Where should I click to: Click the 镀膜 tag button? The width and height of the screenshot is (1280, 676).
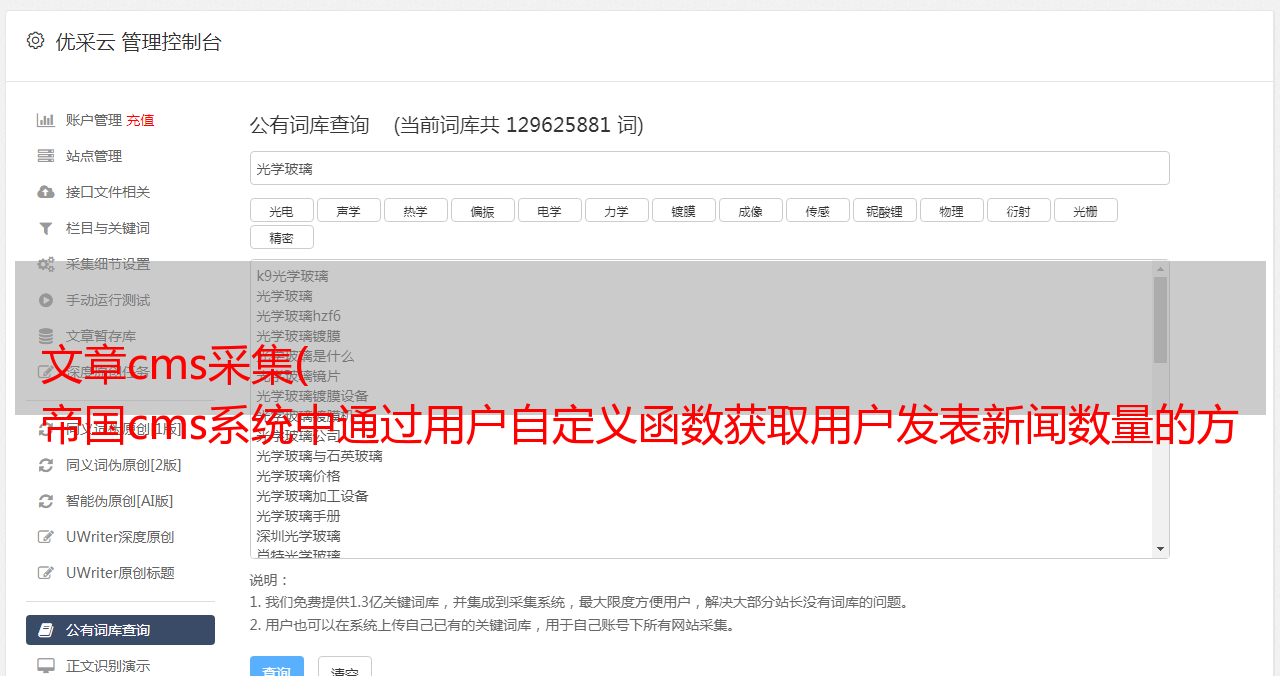684,210
